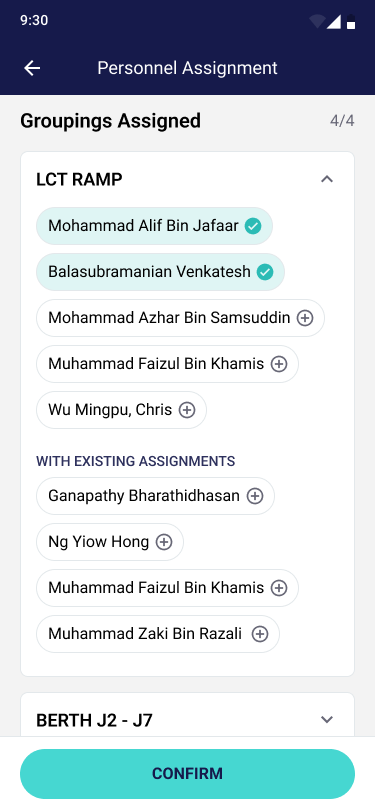
Task: Tap the Wi-Fi signal status icon
Action: tap(316, 21)
